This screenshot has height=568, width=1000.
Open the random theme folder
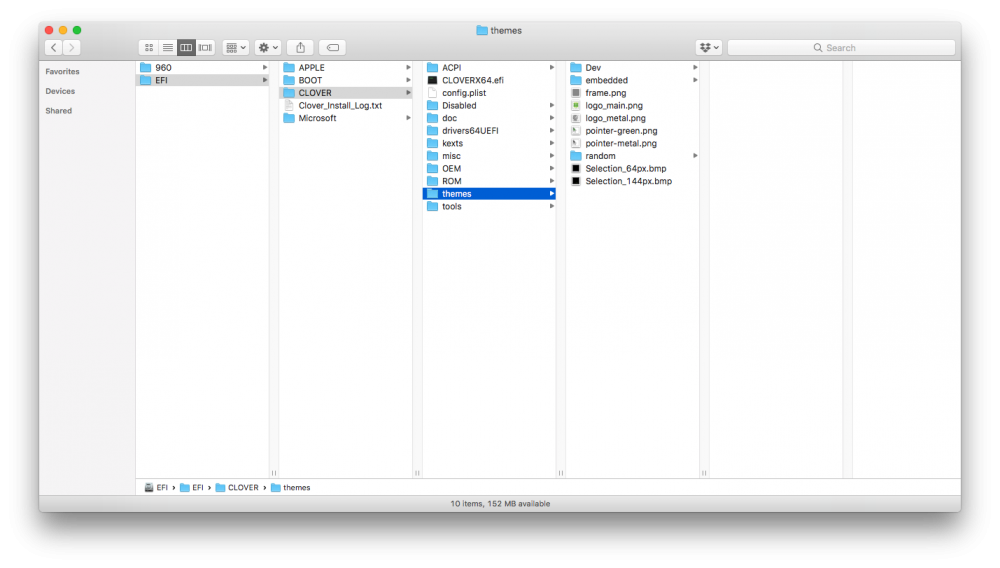[633, 156]
